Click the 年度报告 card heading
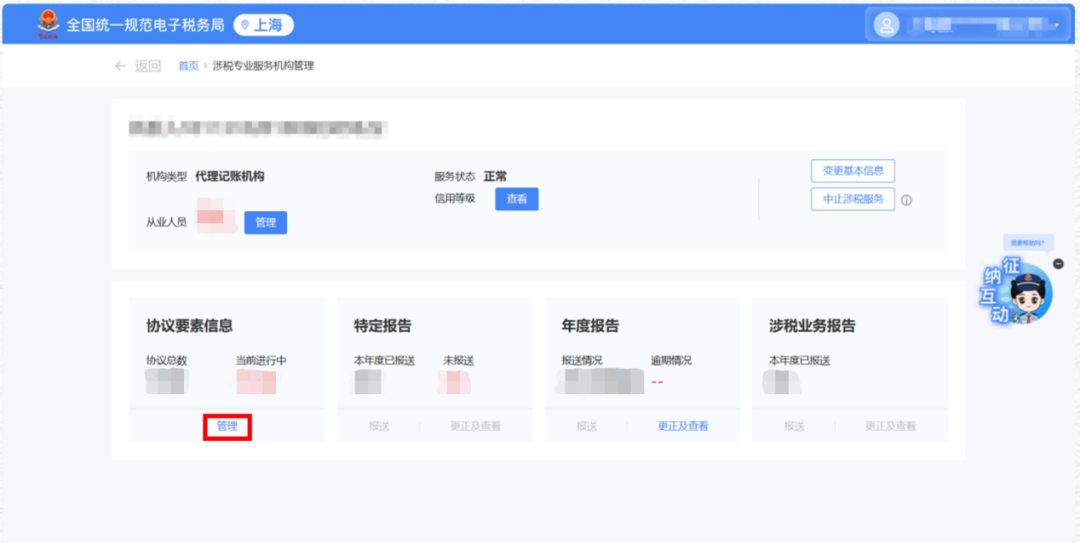 coord(590,326)
